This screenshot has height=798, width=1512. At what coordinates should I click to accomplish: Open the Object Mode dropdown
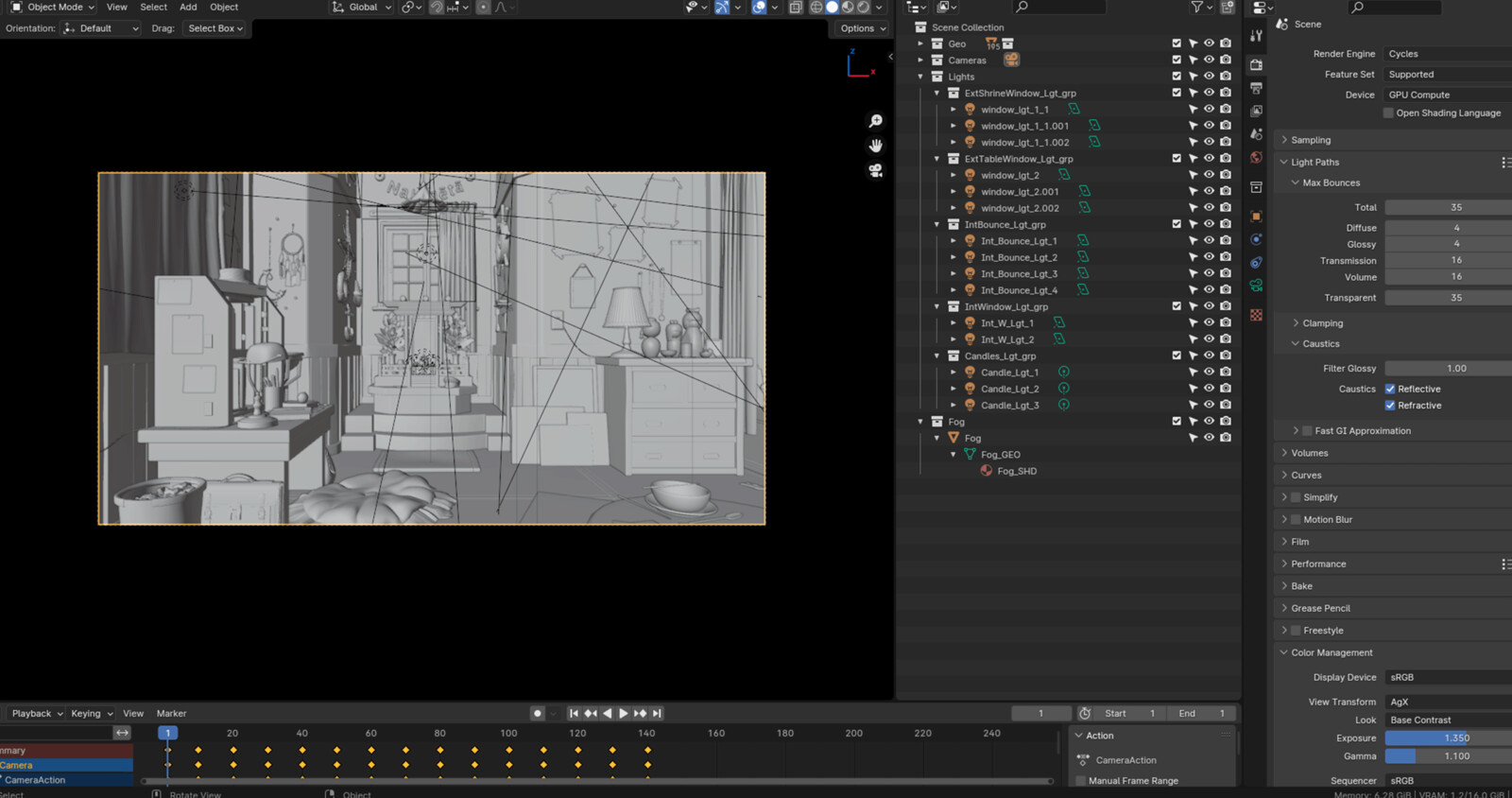tap(53, 7)
